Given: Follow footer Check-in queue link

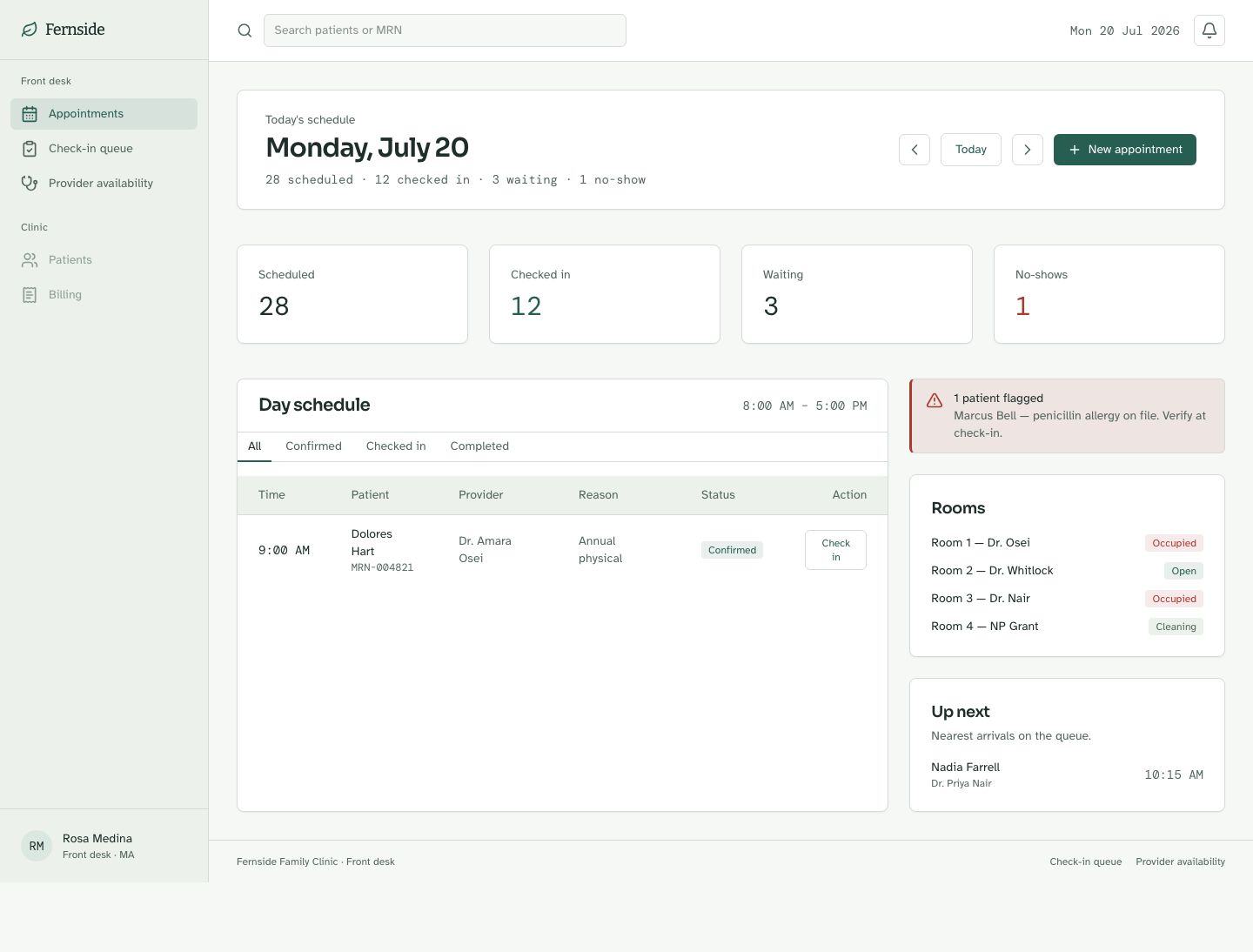Looking at the screenshot, I should click(x=1086, y=861).
